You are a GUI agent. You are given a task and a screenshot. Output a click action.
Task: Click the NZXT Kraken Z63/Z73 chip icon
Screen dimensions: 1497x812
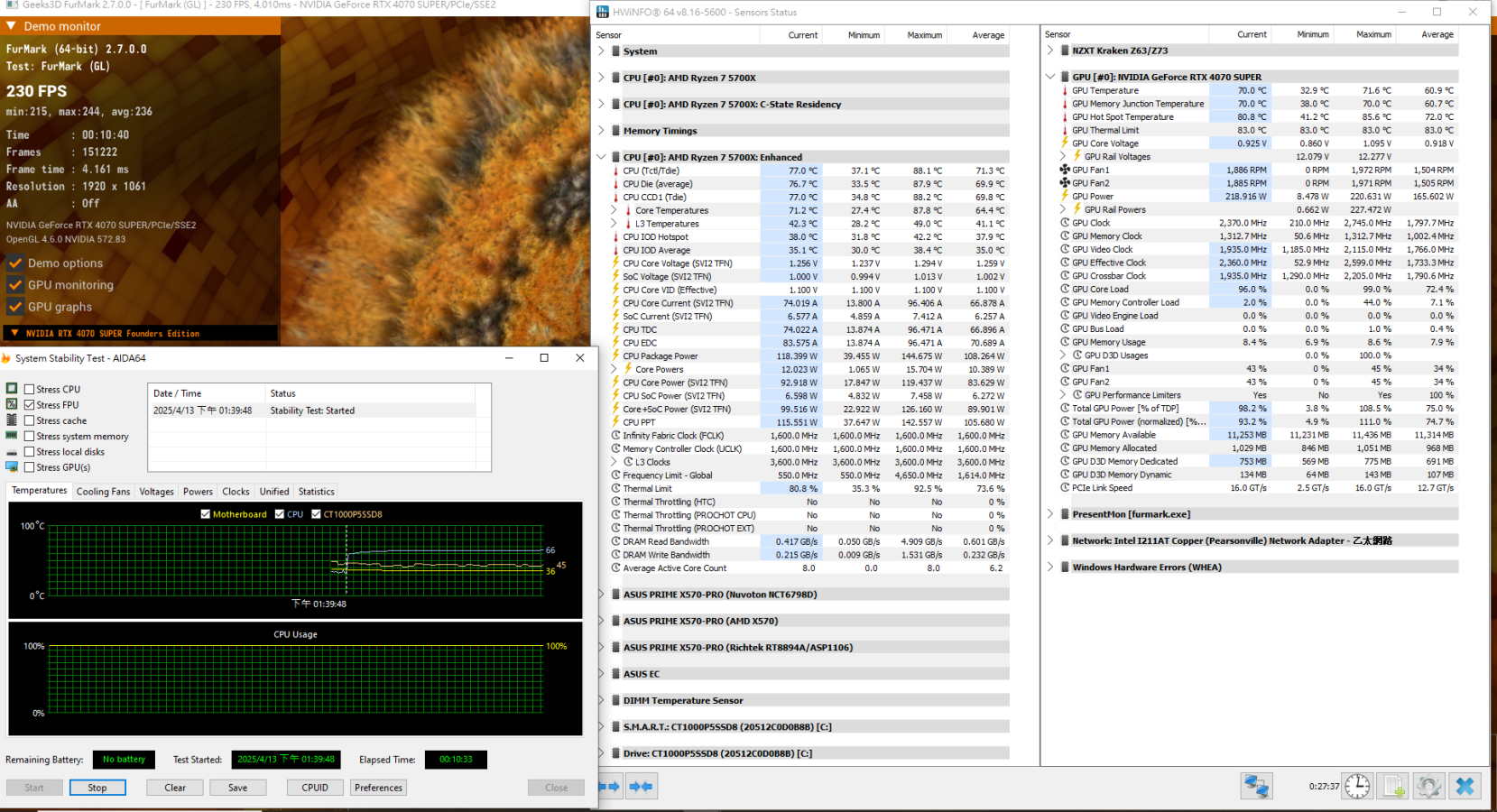point(1065,51)
